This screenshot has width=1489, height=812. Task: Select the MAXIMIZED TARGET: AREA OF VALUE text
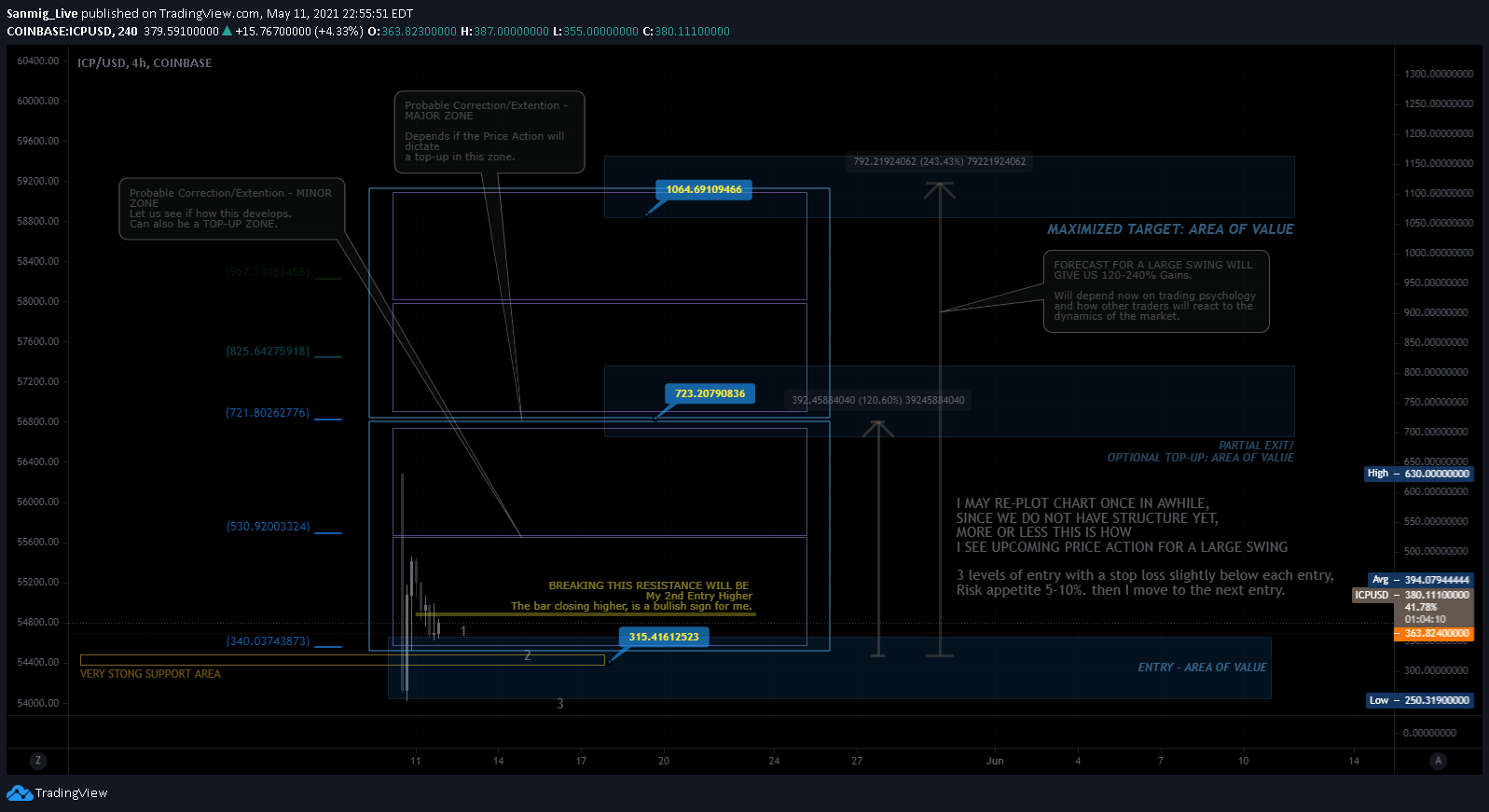tap(1170, 229)
